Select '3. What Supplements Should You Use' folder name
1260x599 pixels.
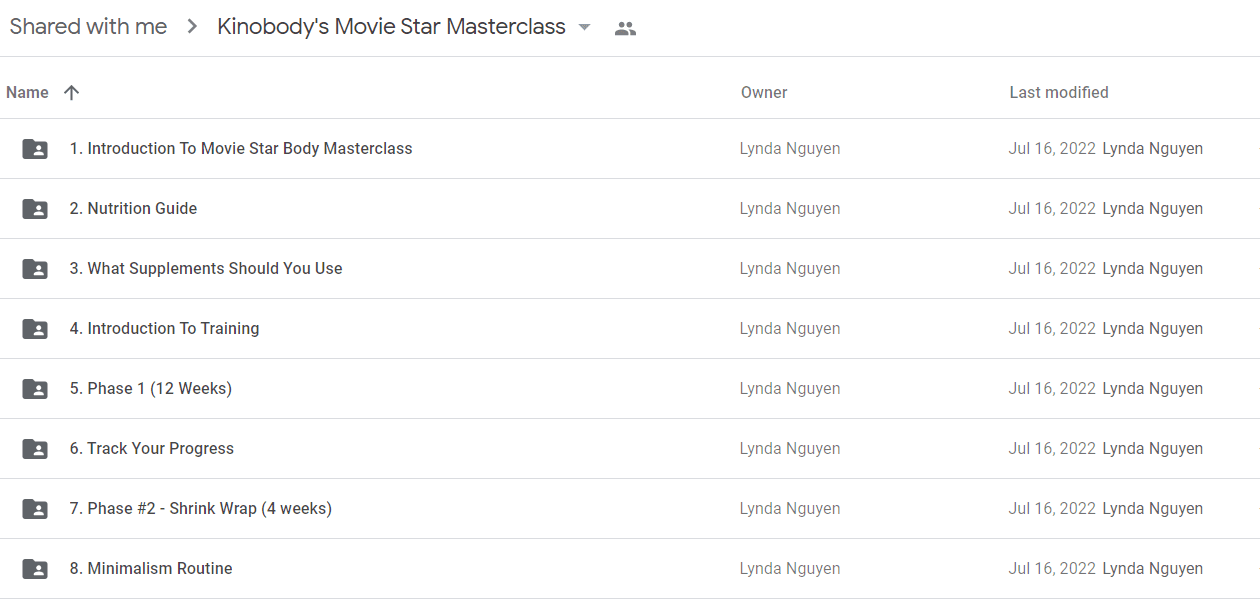coord(206,268)
